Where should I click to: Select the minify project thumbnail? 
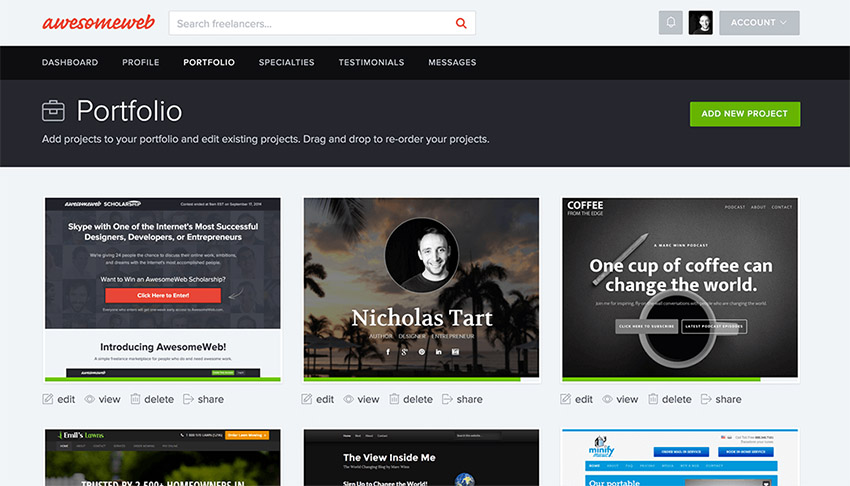(x=680, y=457)
